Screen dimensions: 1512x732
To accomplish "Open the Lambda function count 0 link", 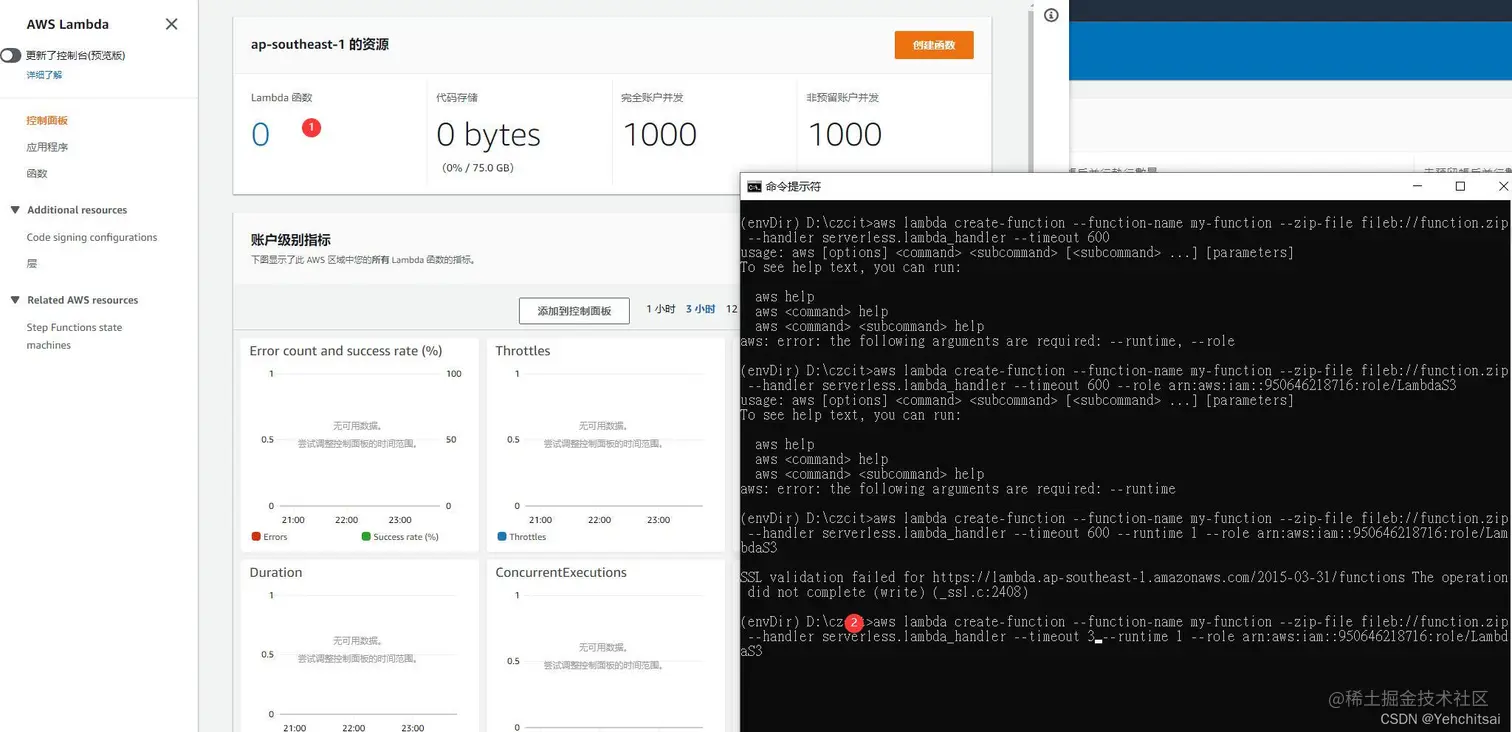I will (261, 135).
